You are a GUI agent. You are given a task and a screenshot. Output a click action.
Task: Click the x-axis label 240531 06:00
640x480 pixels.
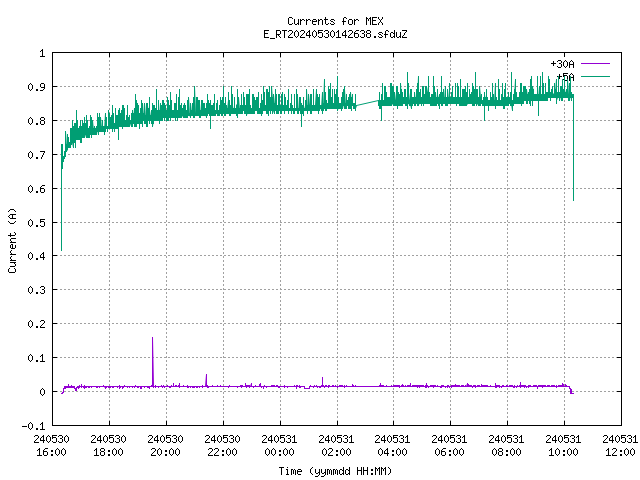click(x=449, y=445)
